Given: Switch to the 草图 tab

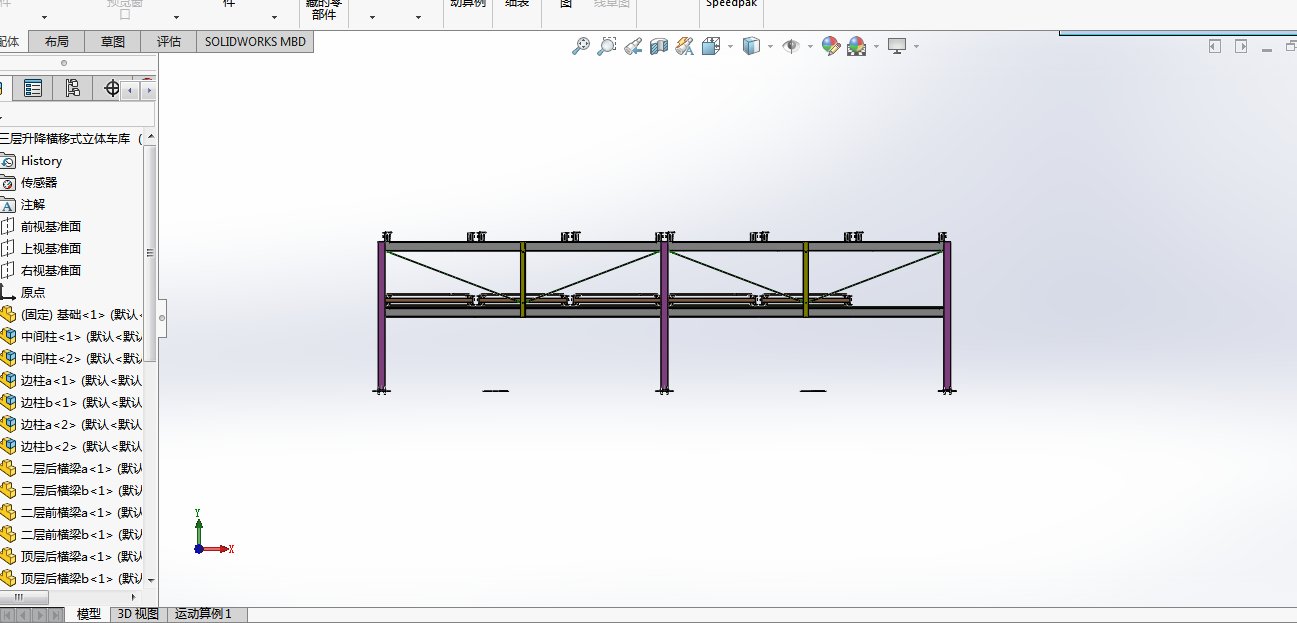Looking at the screenshot, I should tap(113, 42).
